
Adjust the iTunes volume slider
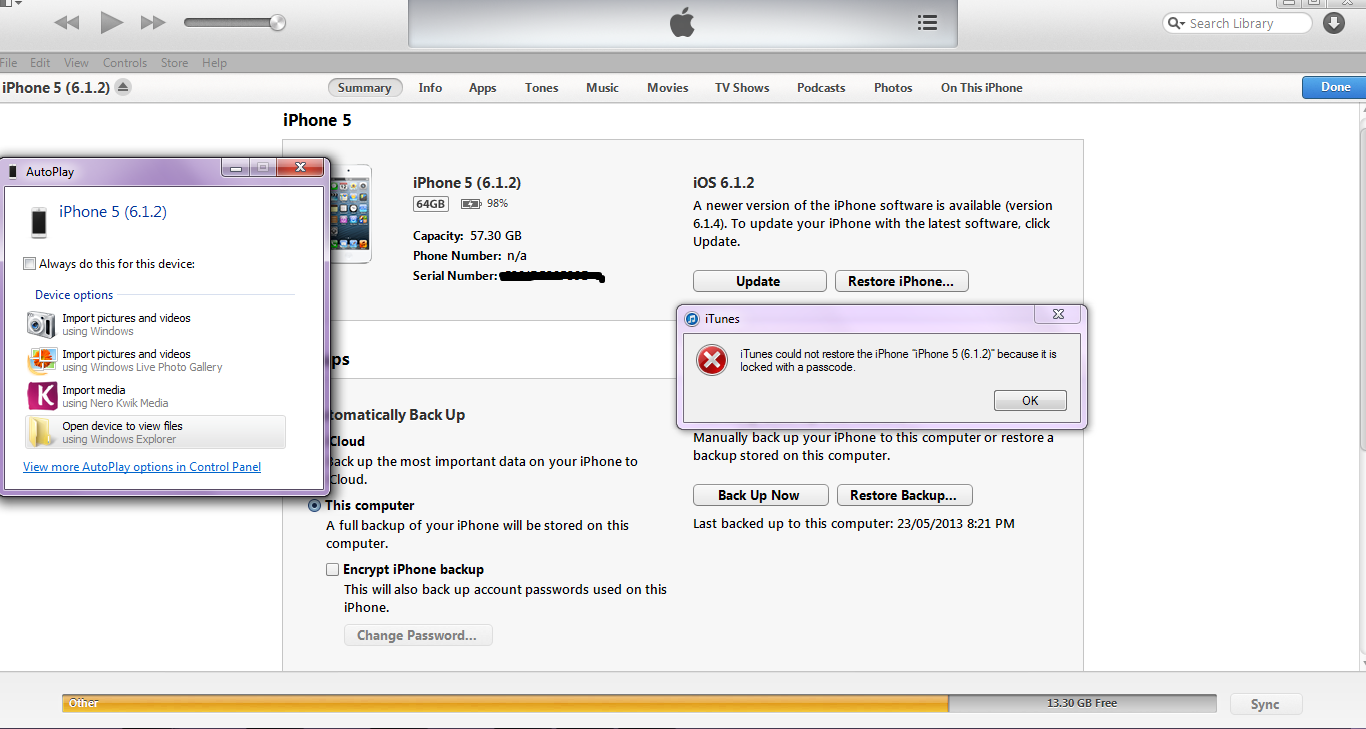pos(235,22)
